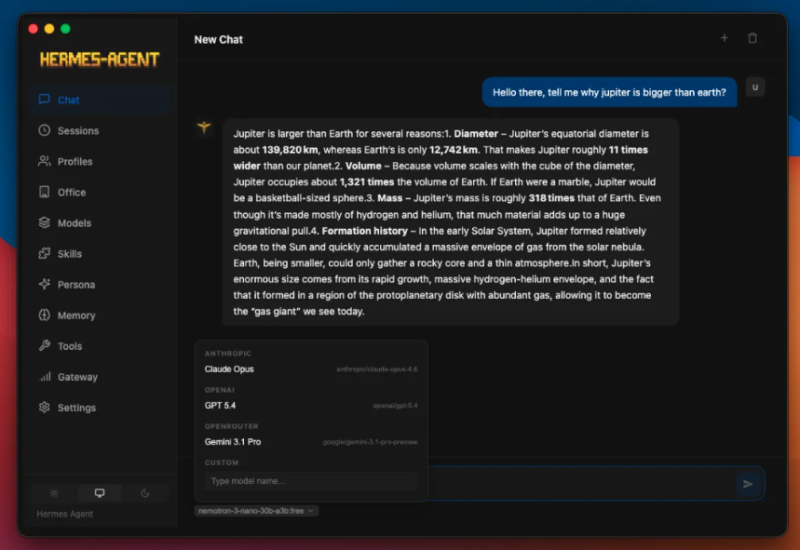Click the Skills puzzle icon
The height and width of the screenshot is (550, 800).
coord(44,254)
